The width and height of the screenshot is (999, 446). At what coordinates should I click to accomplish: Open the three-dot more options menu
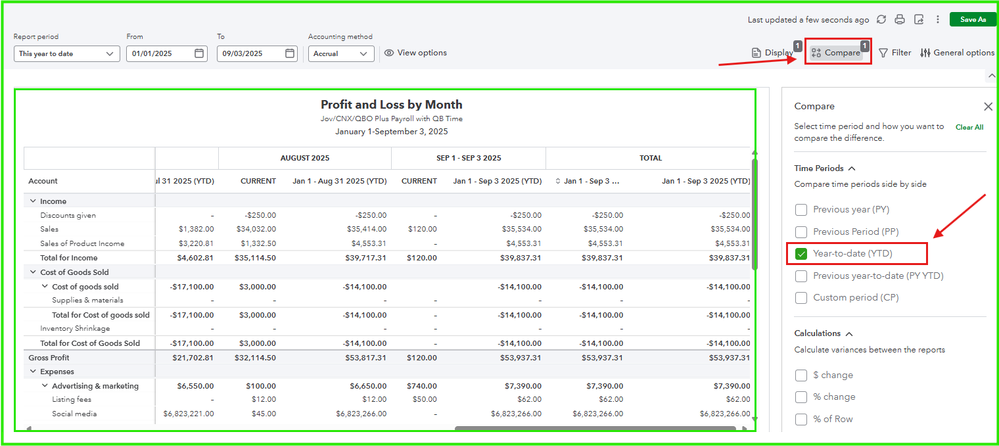[x=937, y=20]
